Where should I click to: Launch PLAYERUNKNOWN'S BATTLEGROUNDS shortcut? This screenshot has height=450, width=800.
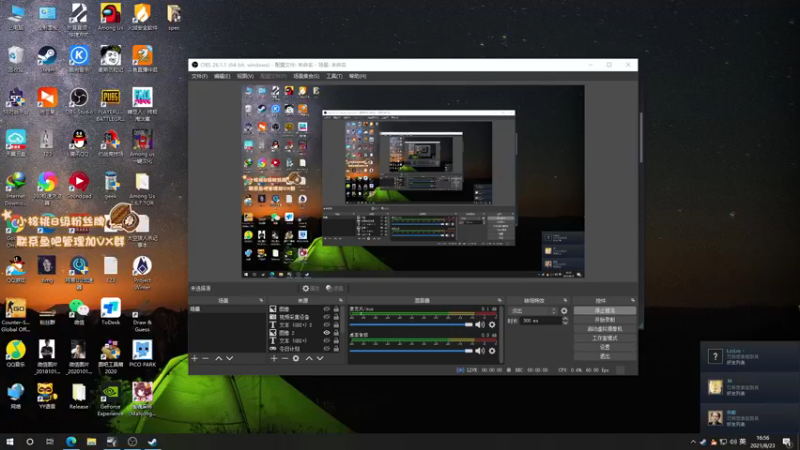(x=110, y=104)
